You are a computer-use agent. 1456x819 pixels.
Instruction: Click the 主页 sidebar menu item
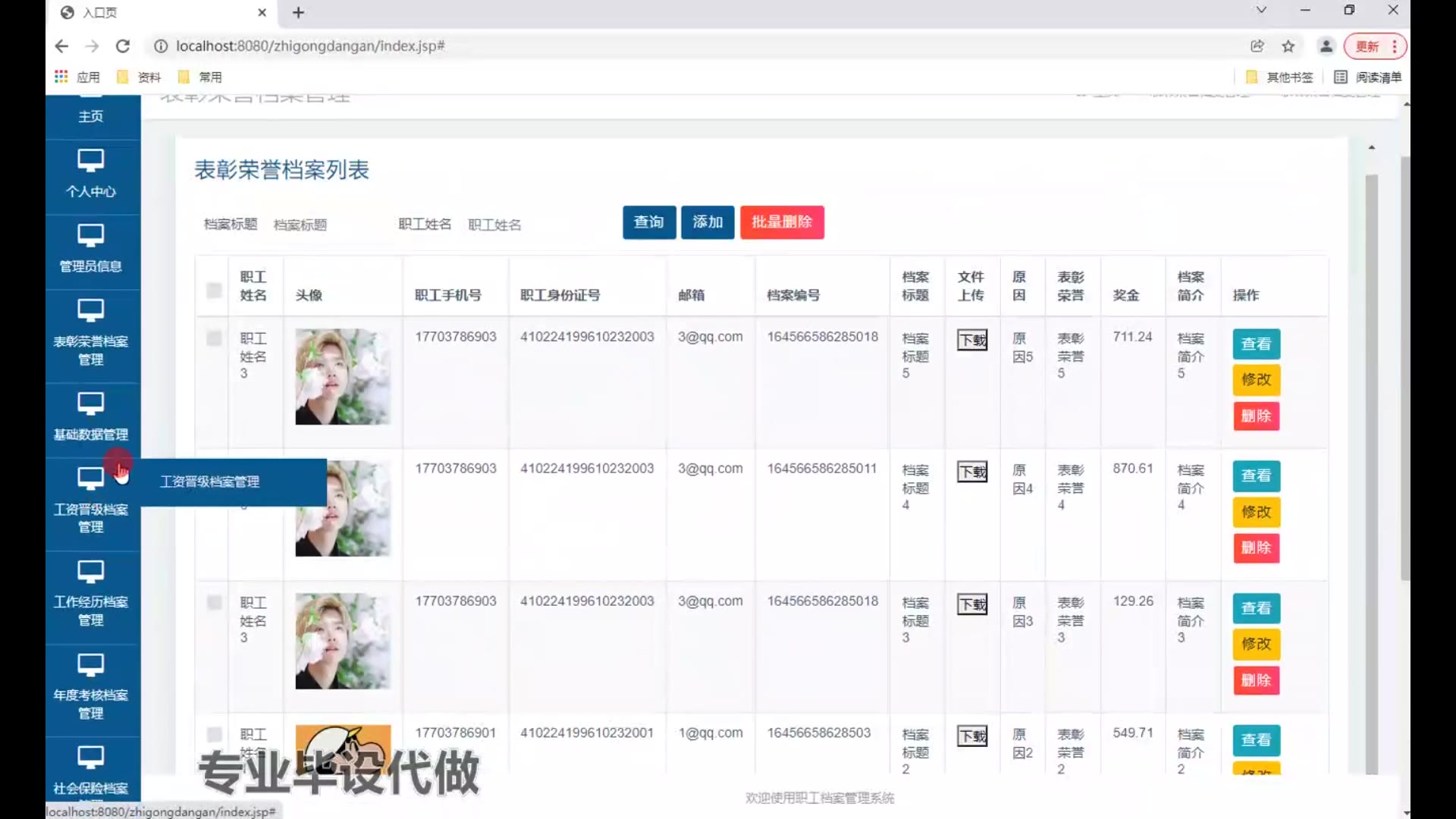90,116
